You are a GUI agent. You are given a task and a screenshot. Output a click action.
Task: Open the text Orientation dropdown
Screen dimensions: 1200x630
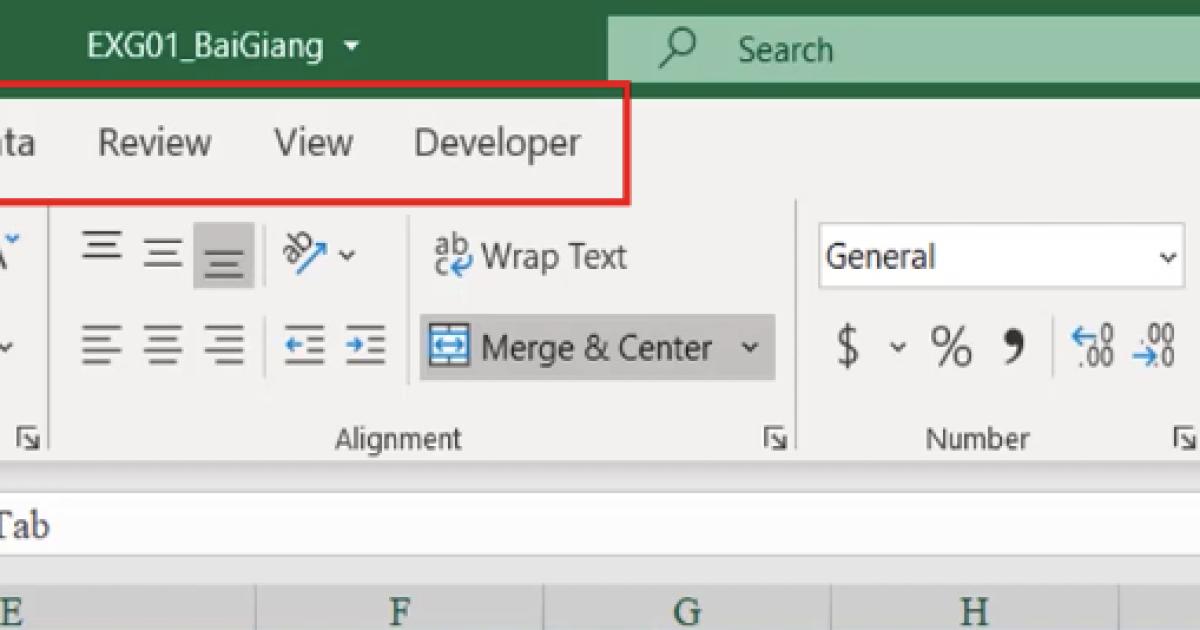point(347,256)
